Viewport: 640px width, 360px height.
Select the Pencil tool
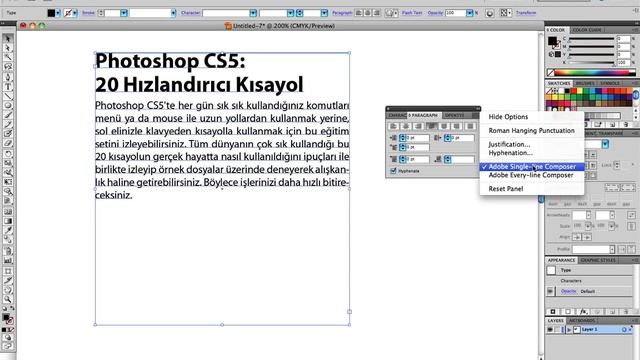pos(8,125)
